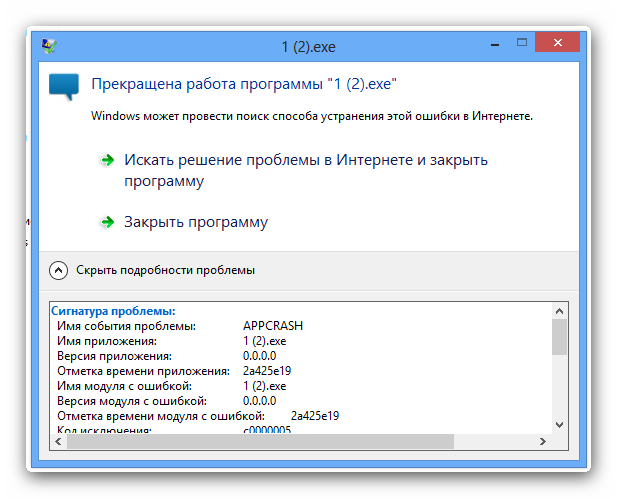Click the Версия модуля с ошибкой label
The width and height of the screenshot is (618, 499).
(132, 401)
